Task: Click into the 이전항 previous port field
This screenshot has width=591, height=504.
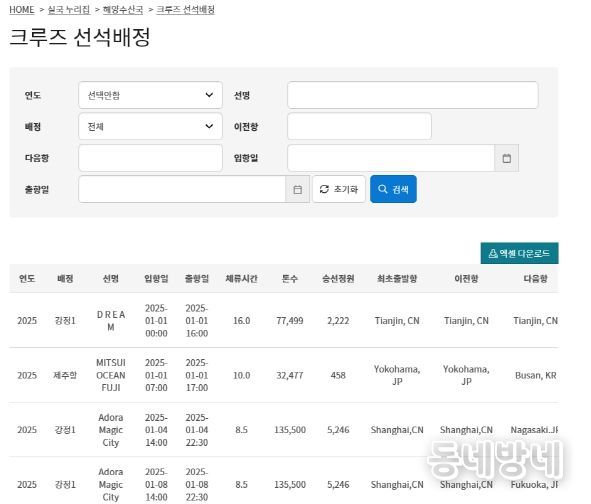Action: pos(359,126)
